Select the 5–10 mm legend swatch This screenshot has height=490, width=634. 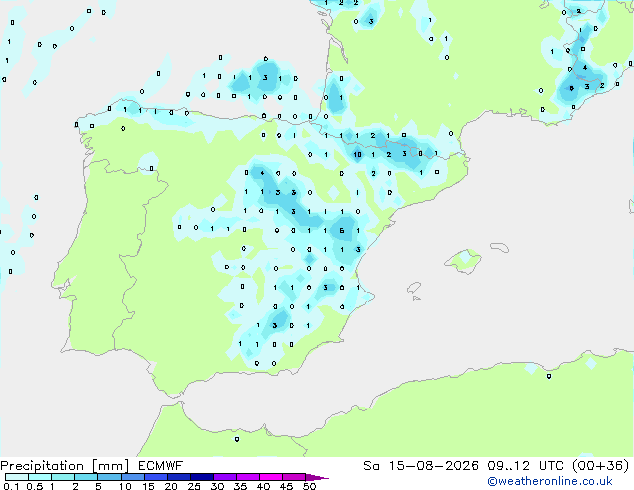109,477
